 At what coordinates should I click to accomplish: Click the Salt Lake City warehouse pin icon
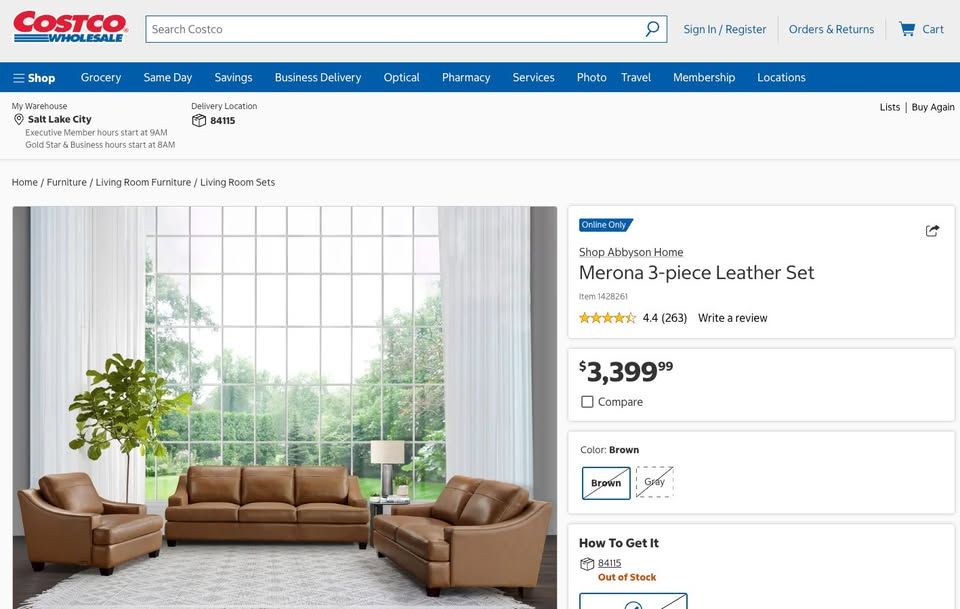coord(19,119)
